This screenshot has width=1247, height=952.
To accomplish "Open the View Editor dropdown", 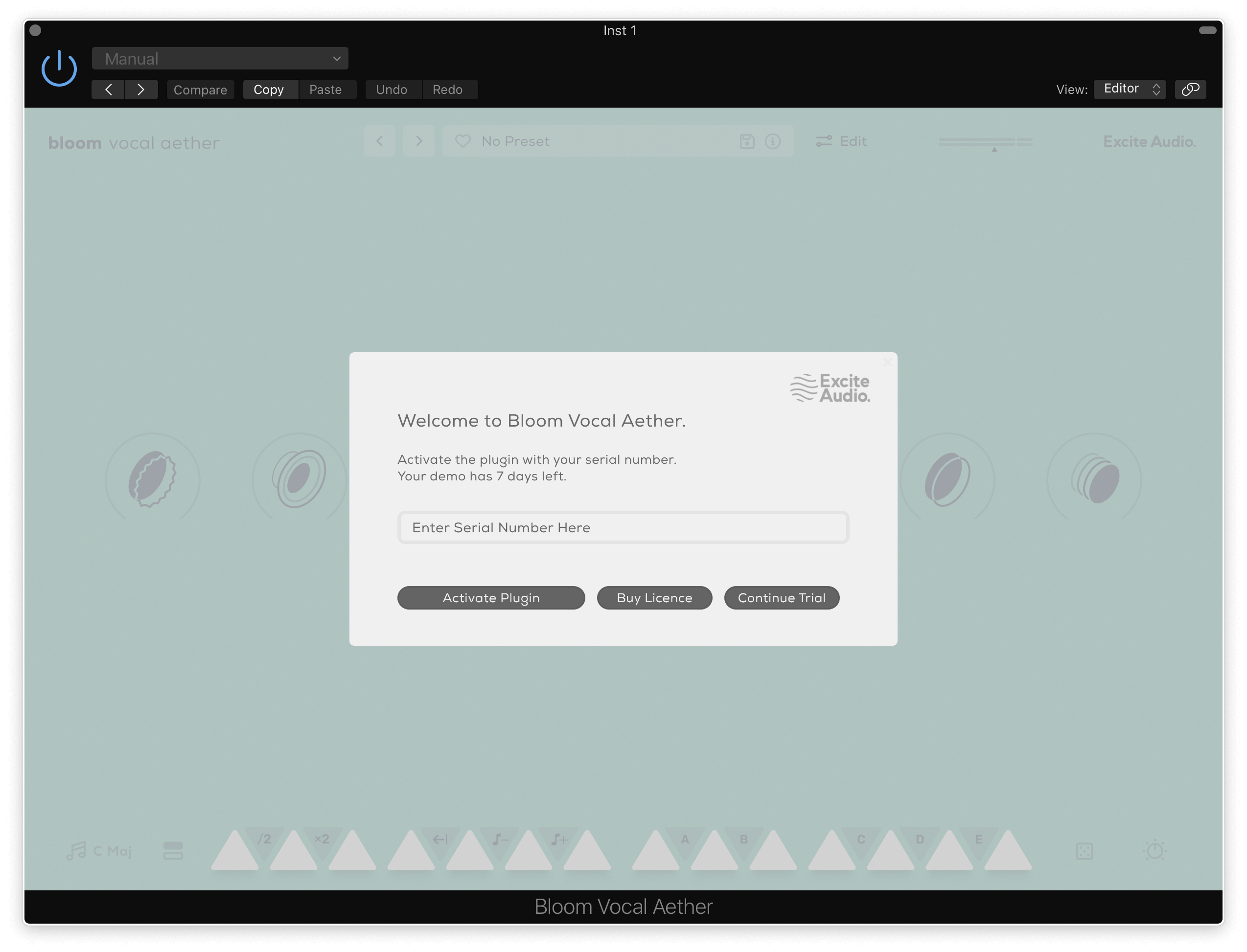I will (1130, 89).
